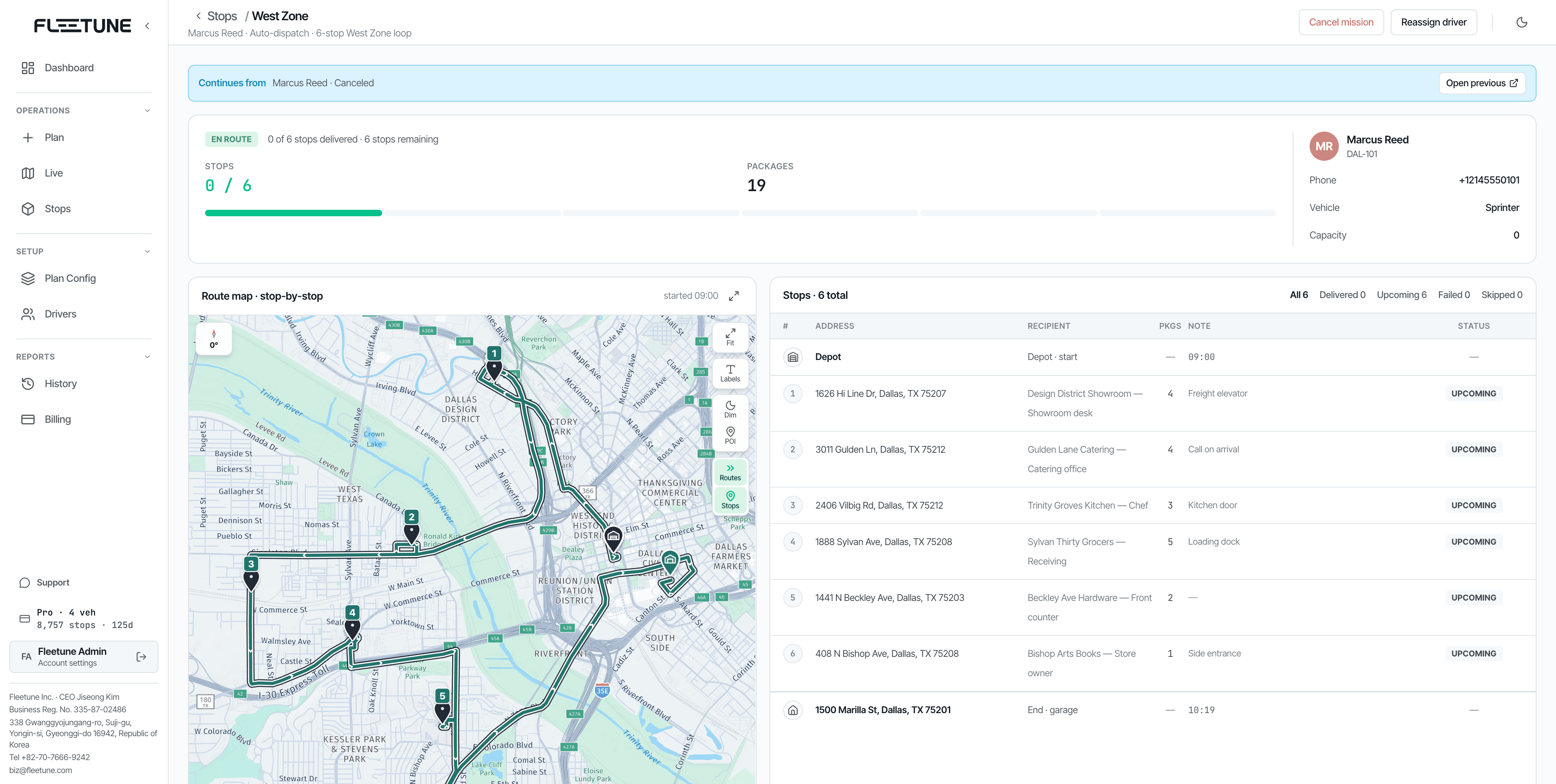Open Dashboard in the sidebar
Screen dimensions: 1556x784
84,68
